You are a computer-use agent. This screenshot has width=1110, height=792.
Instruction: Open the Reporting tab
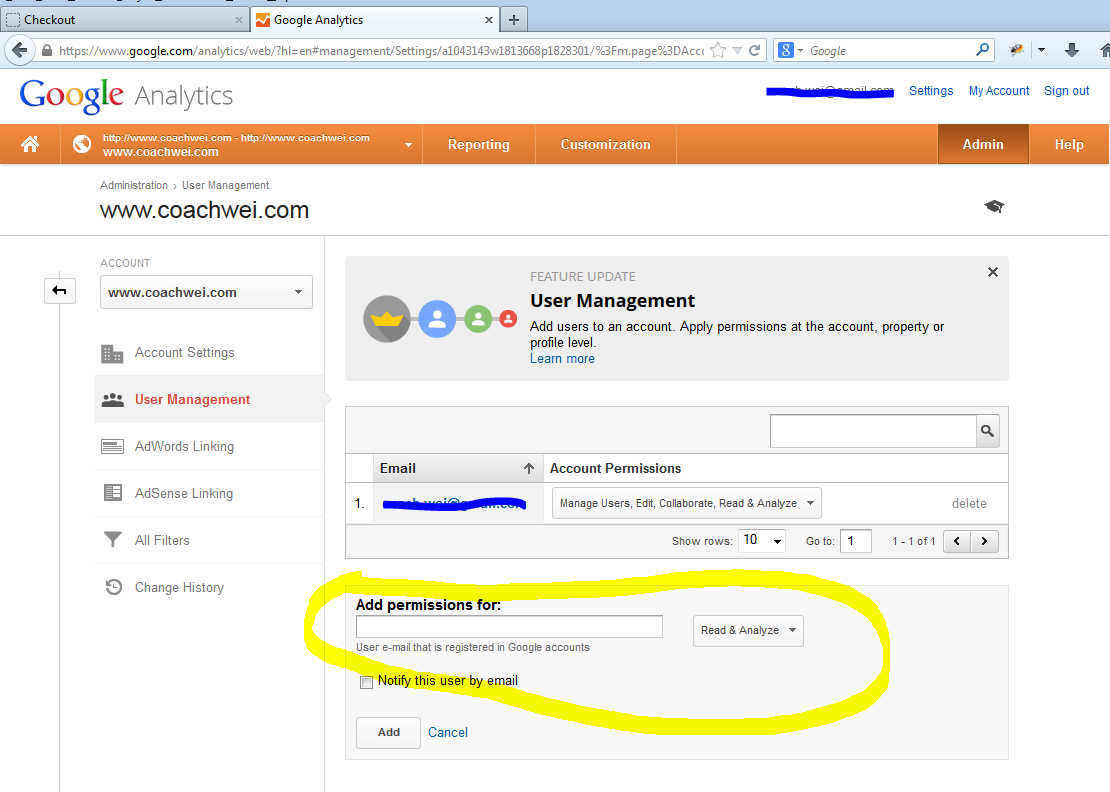click(x=478, y=144)
